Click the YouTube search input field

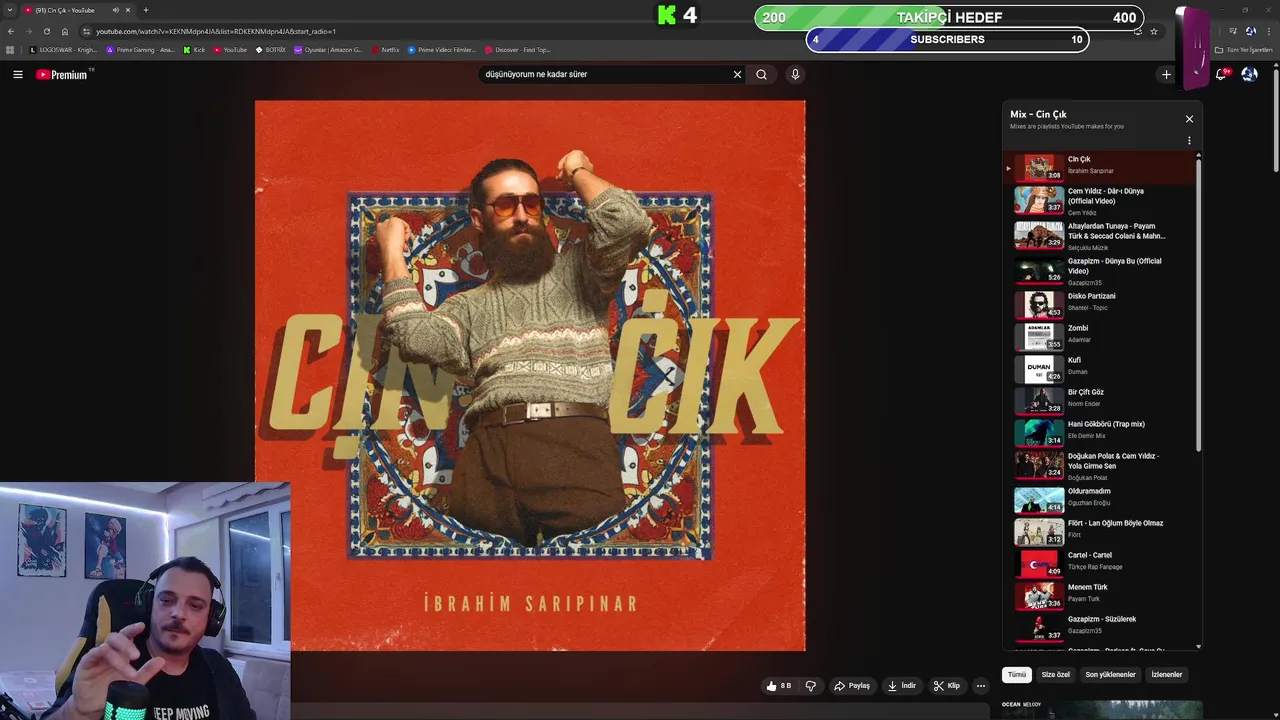click(x=605, y=74)
